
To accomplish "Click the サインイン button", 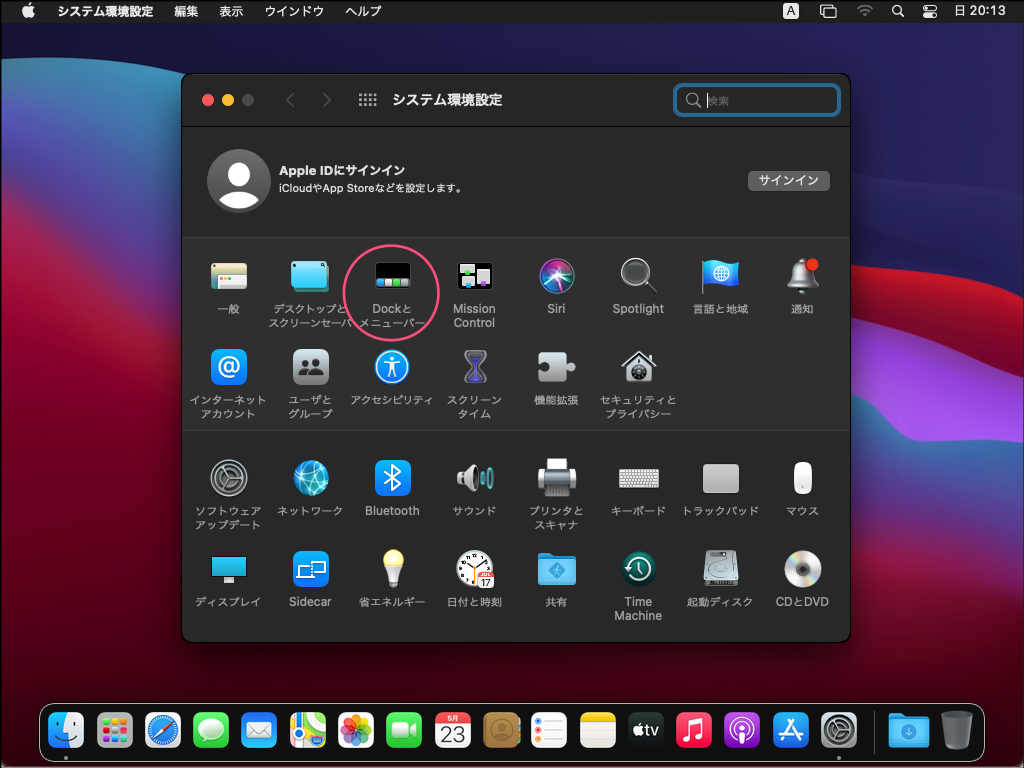I will click(x=788, y=180).
